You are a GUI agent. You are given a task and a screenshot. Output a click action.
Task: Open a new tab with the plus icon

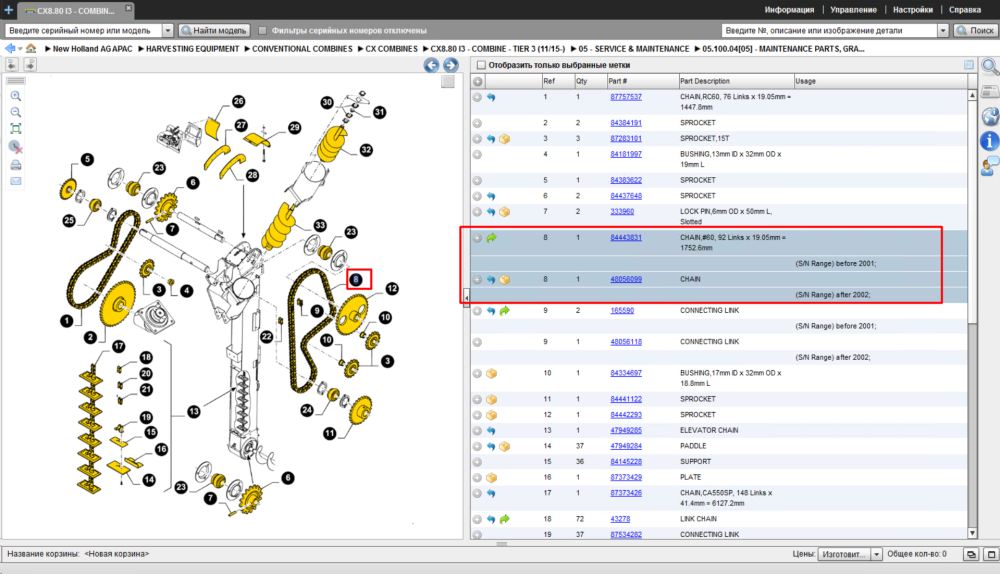(8, 10)
